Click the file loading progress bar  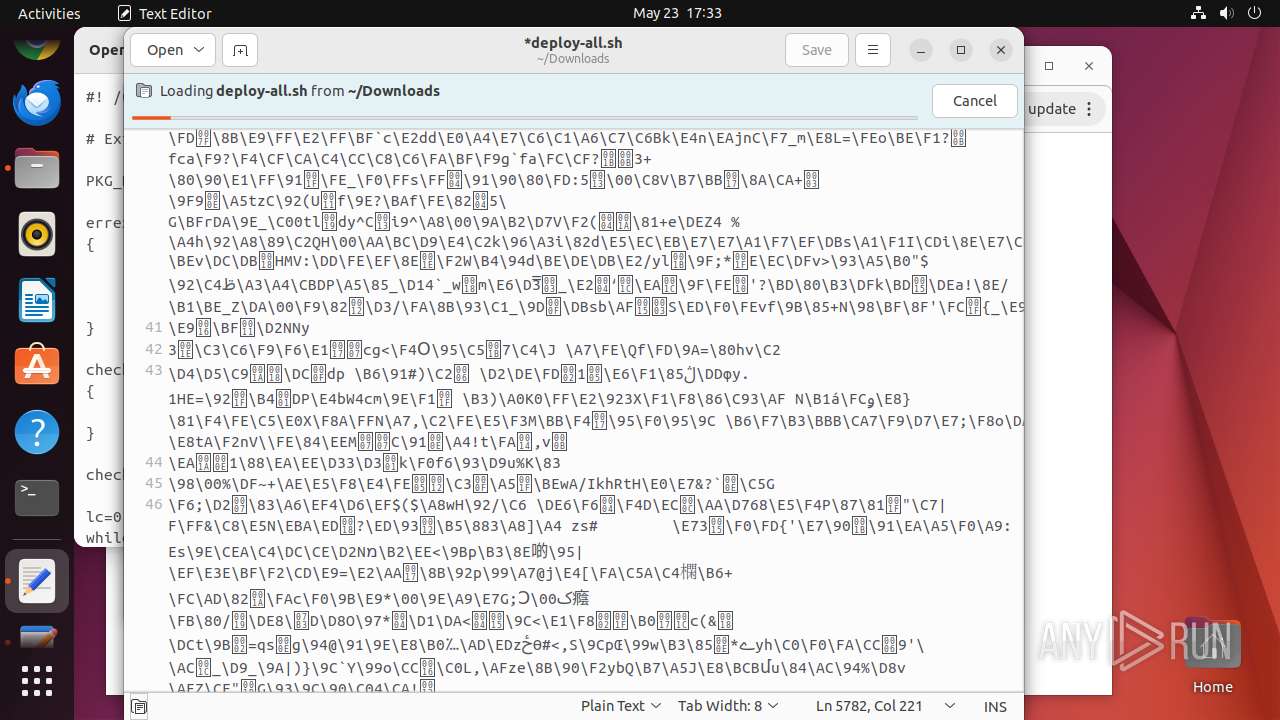[x=524, y=118]
